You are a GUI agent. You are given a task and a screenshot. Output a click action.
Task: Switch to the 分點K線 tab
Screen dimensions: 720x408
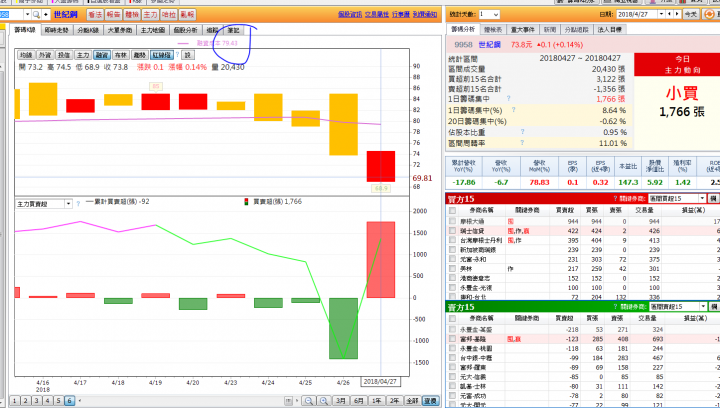point(88,30)
